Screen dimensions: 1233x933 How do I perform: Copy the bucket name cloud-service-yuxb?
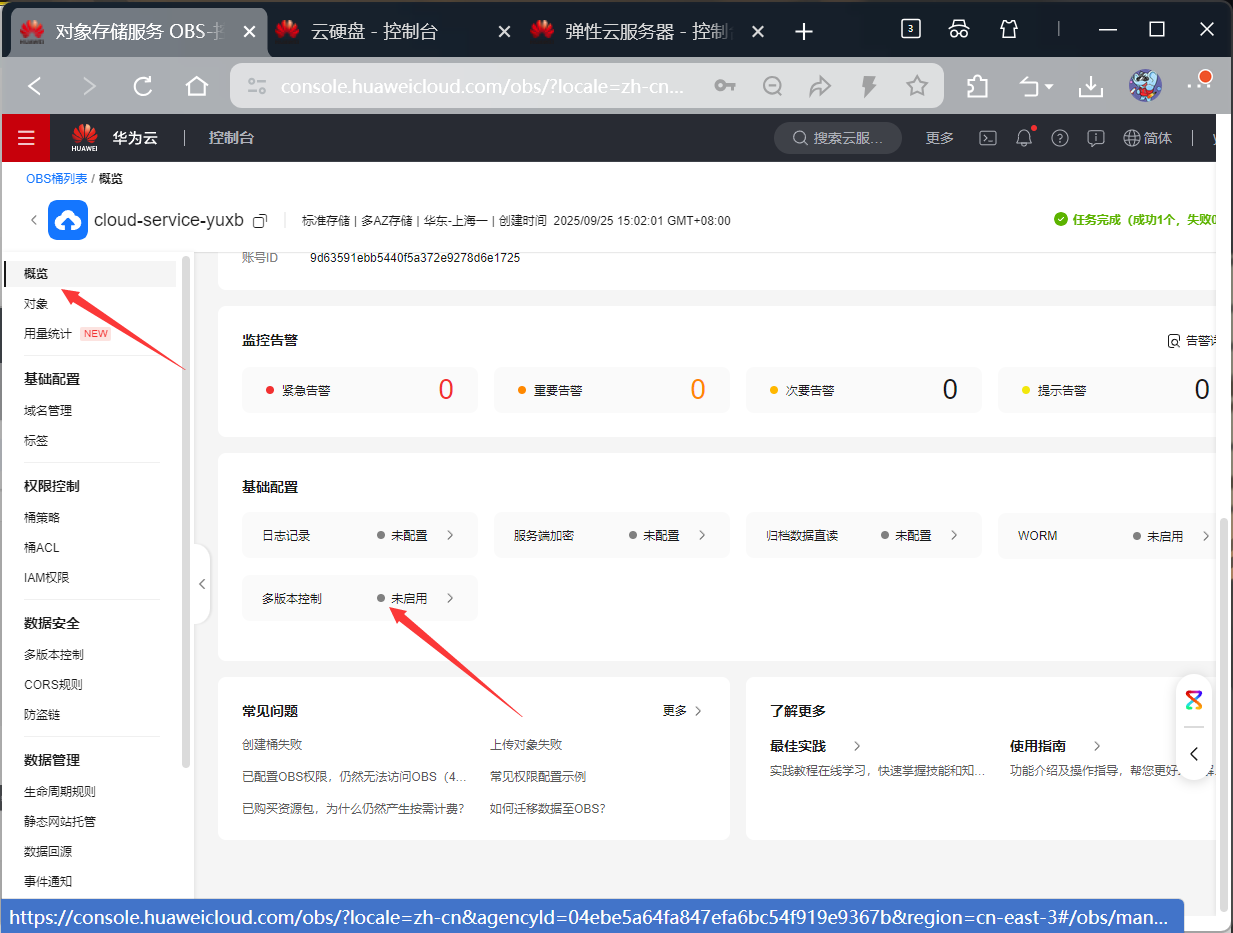pyautogui.click(x=260, y=220)
